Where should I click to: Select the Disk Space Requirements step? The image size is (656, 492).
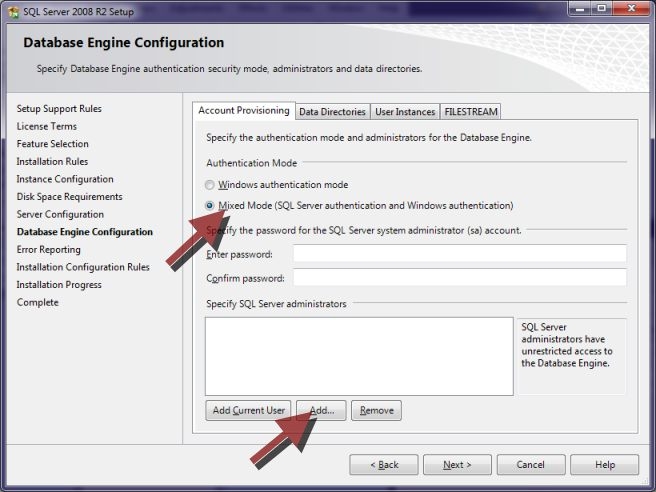(x=69, y=197)
